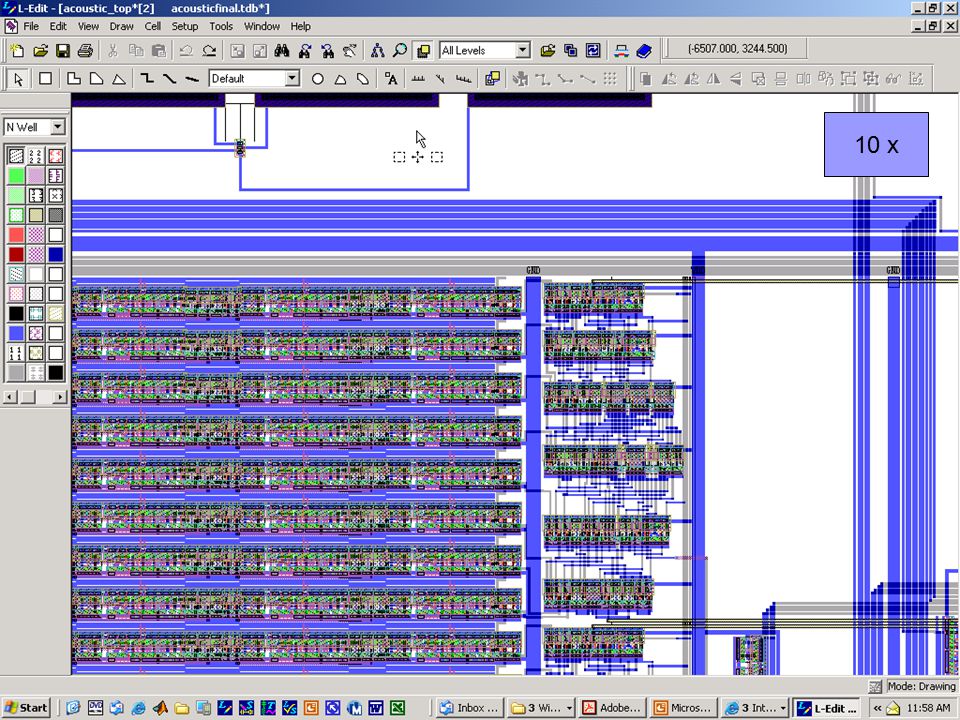960x720 pixels.
Task: Click the Mode: Drawing status indicator
Action: click(x=921, y=686)
